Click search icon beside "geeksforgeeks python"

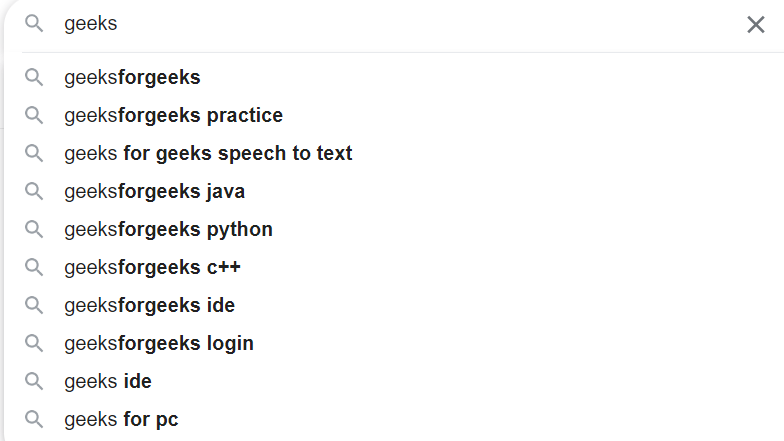[34, 229]
